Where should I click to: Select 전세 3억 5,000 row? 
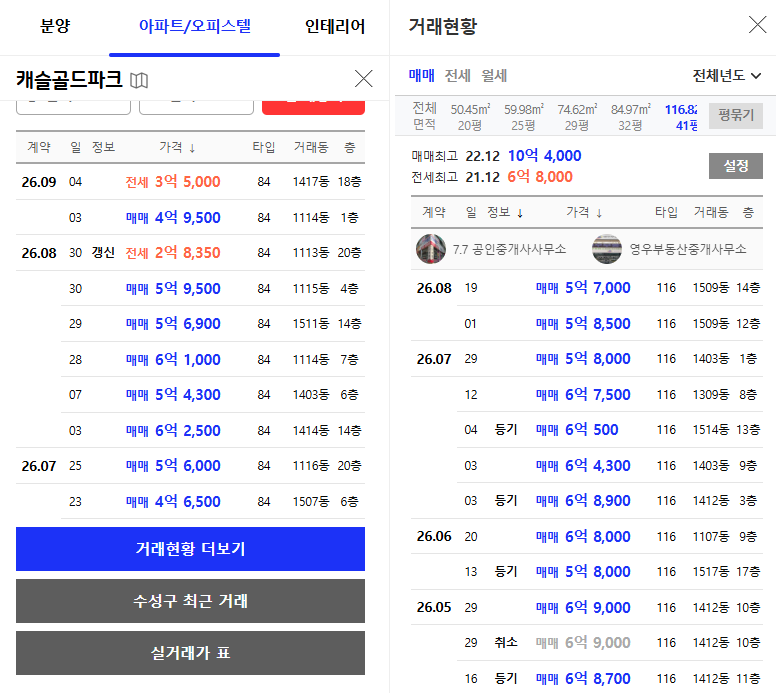pos(190,182)
